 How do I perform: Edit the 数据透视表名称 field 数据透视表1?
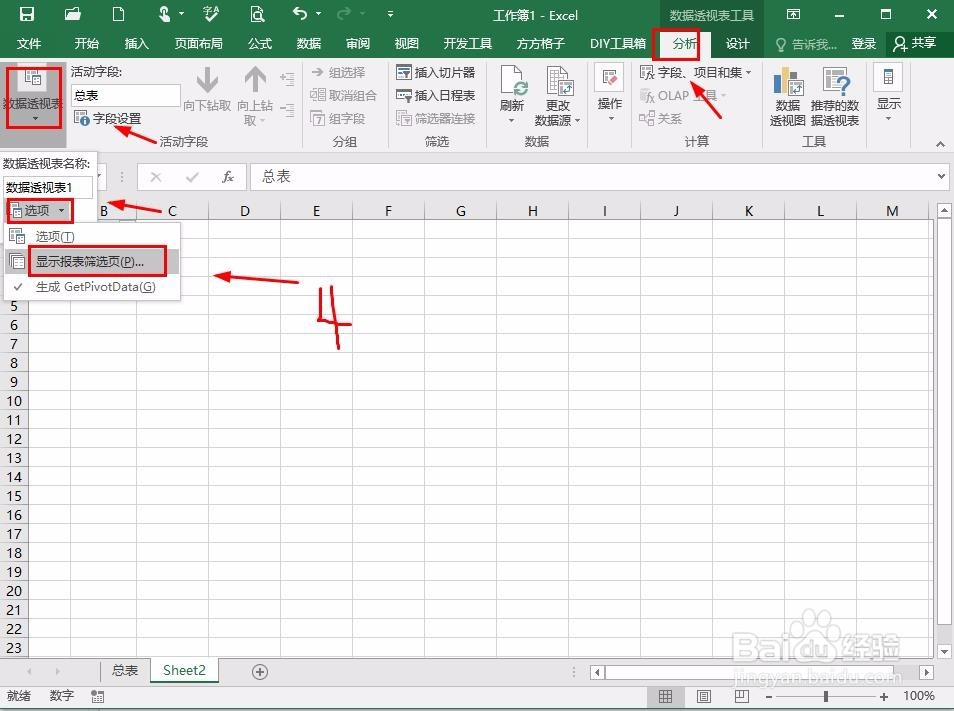48,187
